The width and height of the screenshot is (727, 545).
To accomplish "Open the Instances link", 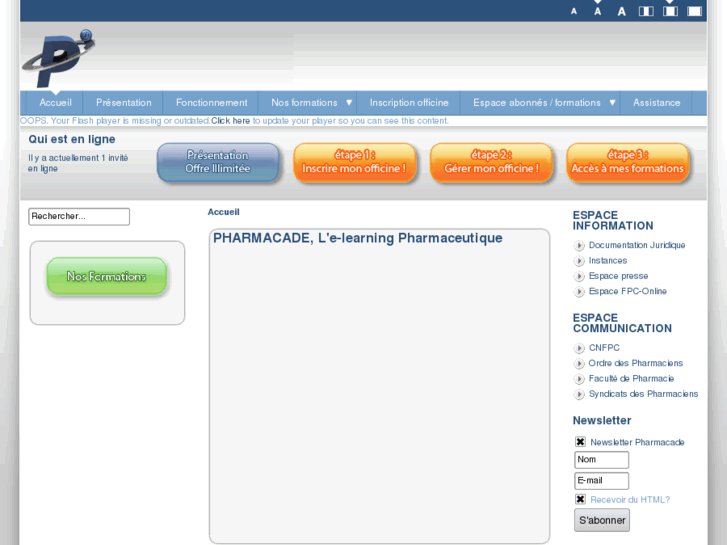I will click(608, 260).
